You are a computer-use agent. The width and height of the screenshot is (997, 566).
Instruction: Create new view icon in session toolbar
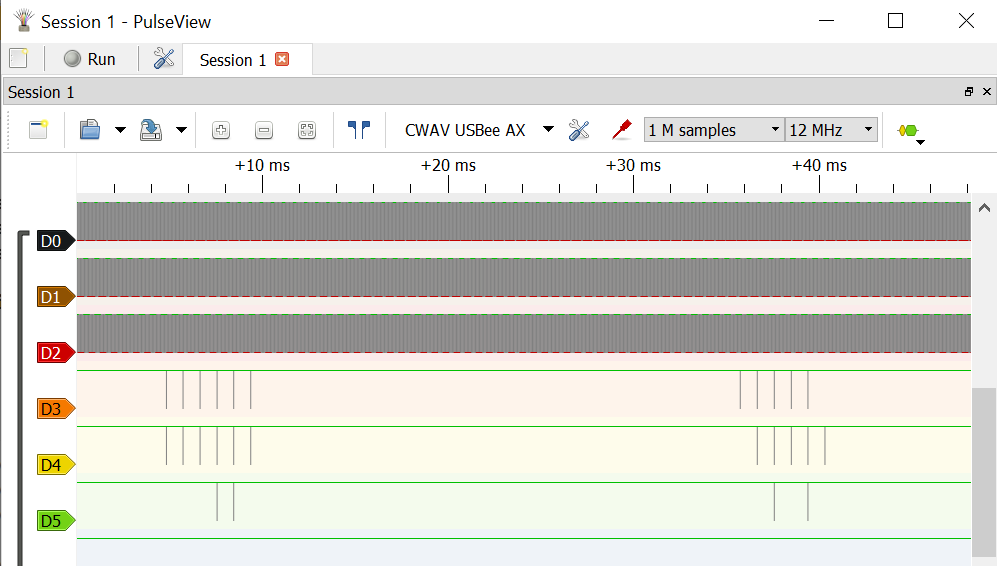coord(38,130)
